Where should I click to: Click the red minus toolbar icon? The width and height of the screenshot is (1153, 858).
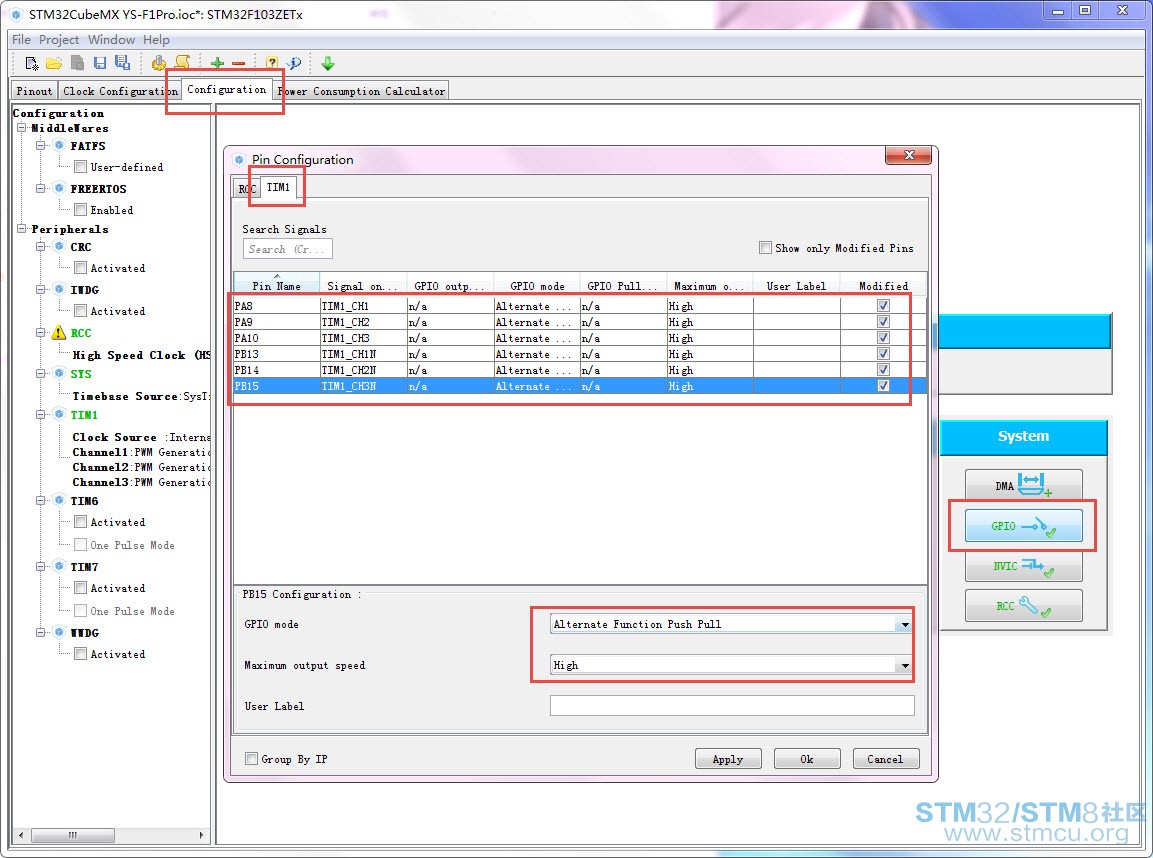click(238, 64)
